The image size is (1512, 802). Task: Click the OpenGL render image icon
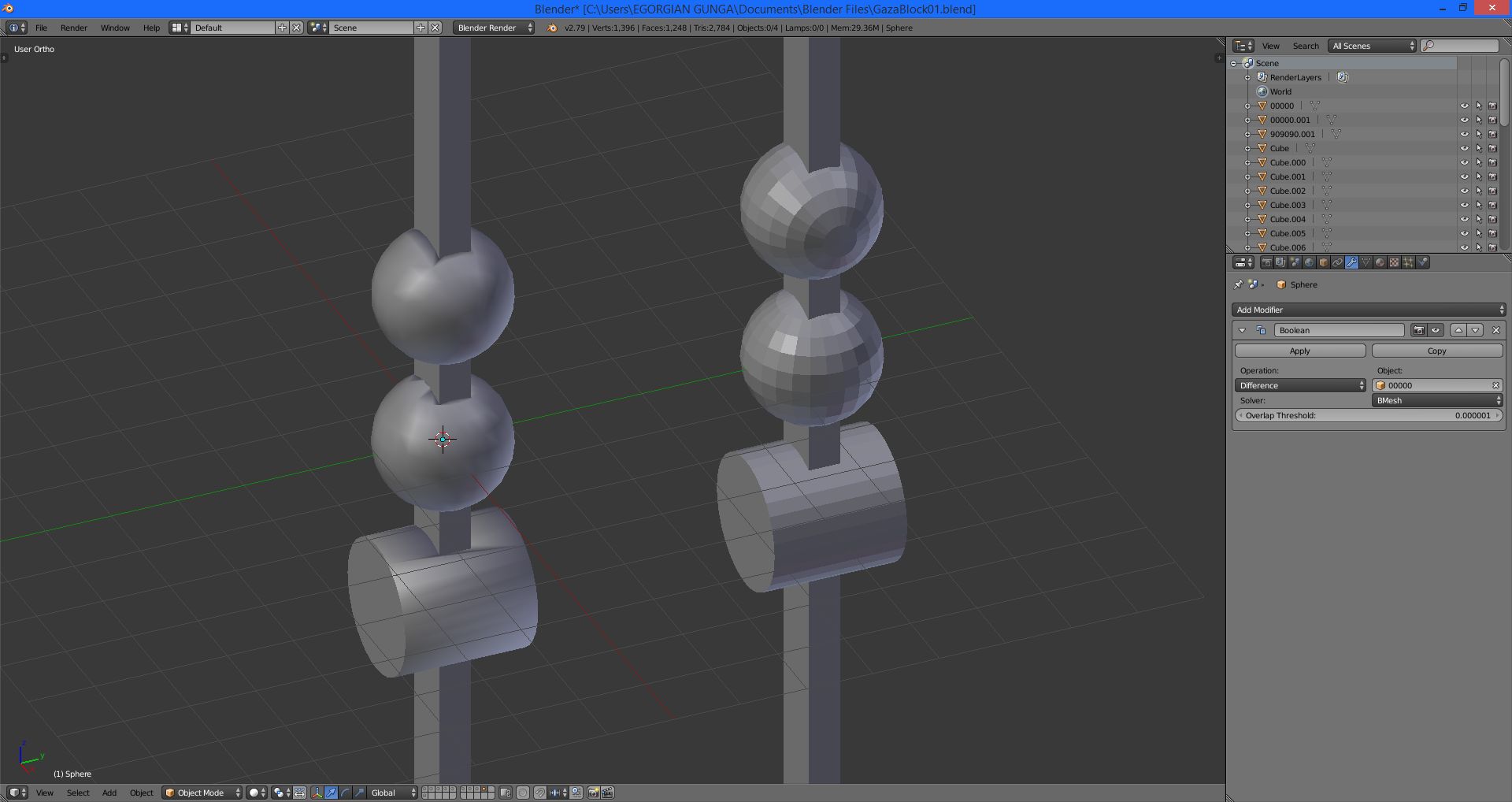[594, 793]
